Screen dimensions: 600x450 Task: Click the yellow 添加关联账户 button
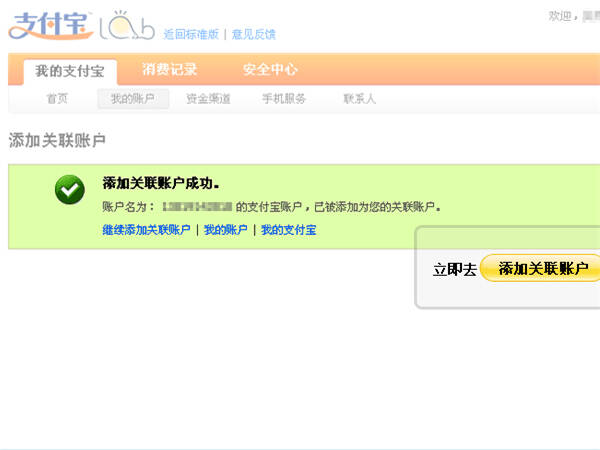click(540, 268)
